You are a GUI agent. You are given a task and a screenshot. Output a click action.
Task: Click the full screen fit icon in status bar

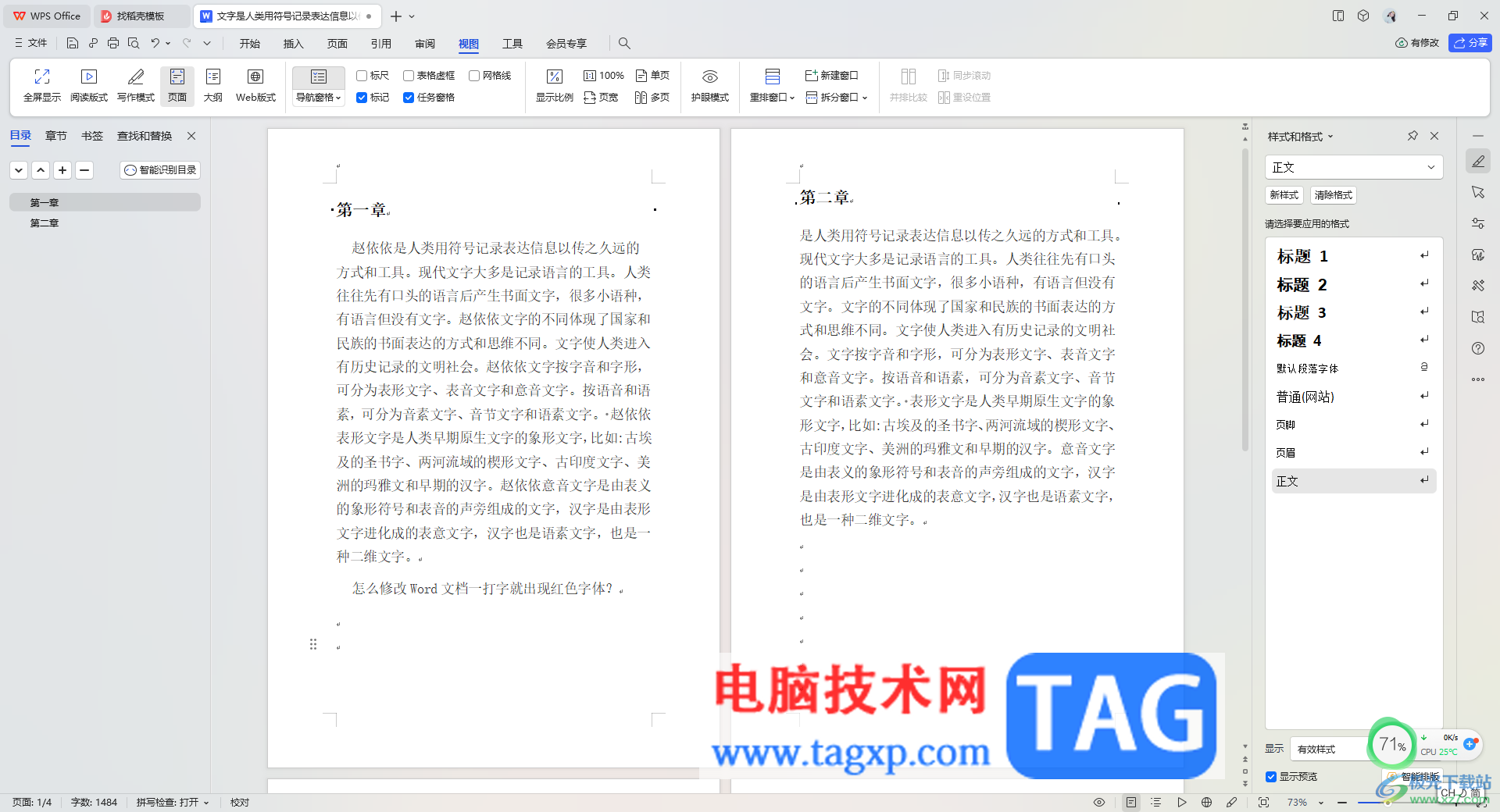point(1263,803)
